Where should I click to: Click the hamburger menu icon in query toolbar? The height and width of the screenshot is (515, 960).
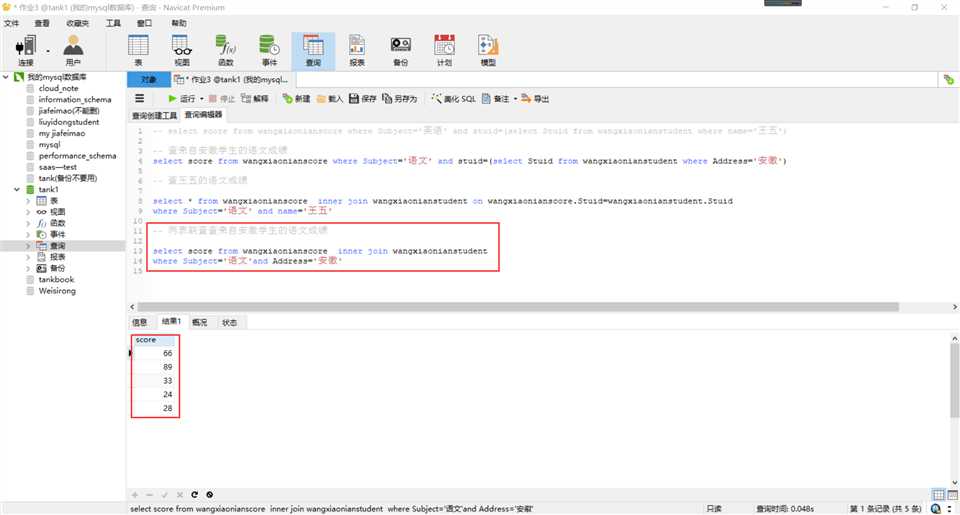[x=140, y=98]
